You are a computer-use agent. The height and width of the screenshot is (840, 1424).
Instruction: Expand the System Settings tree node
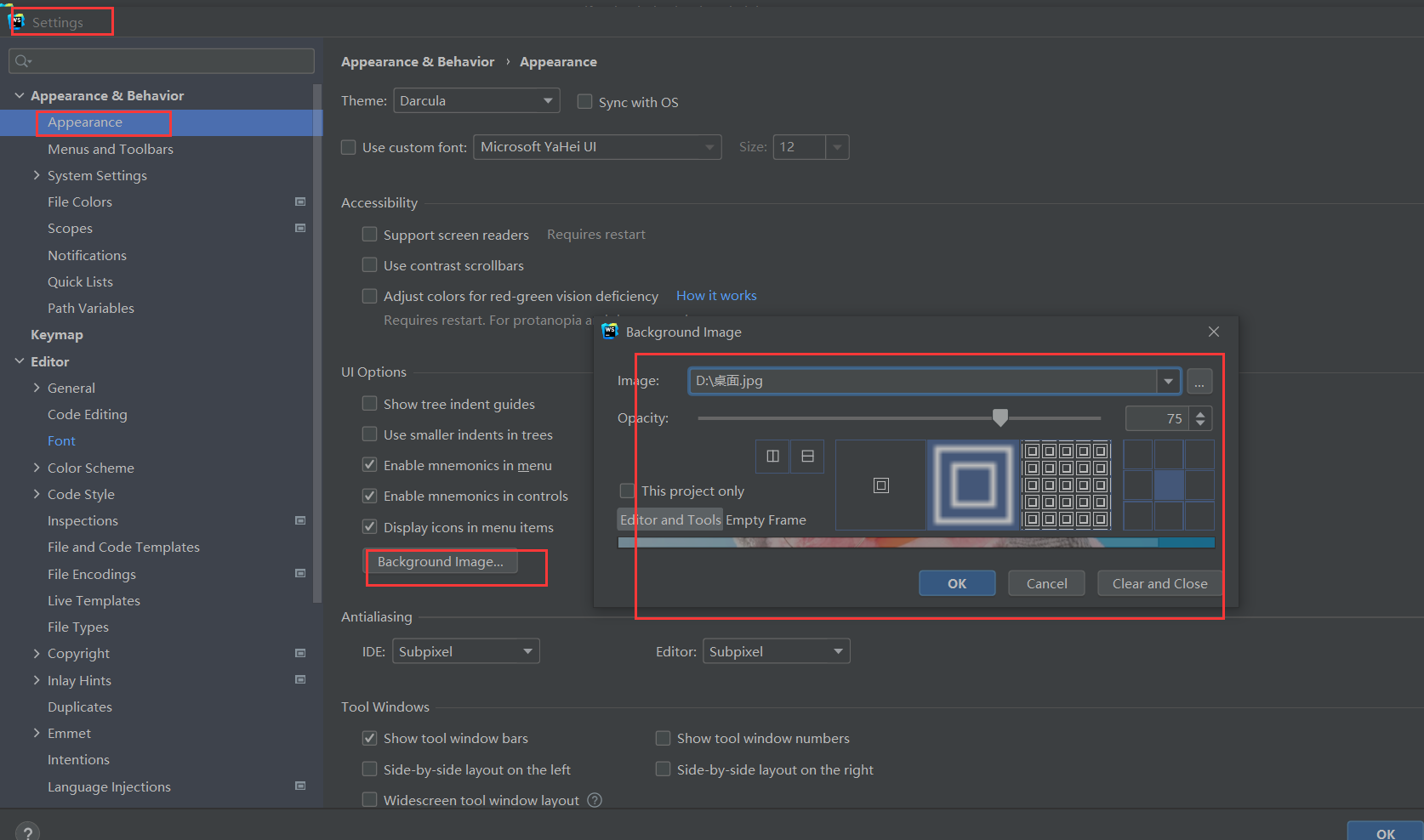tap(37, 175)
